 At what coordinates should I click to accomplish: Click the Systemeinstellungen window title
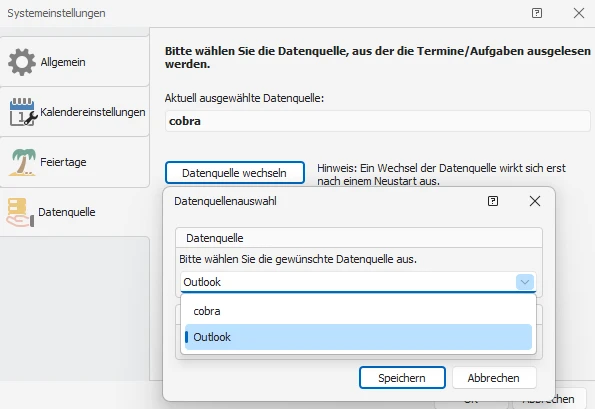[x=56, y=13]
